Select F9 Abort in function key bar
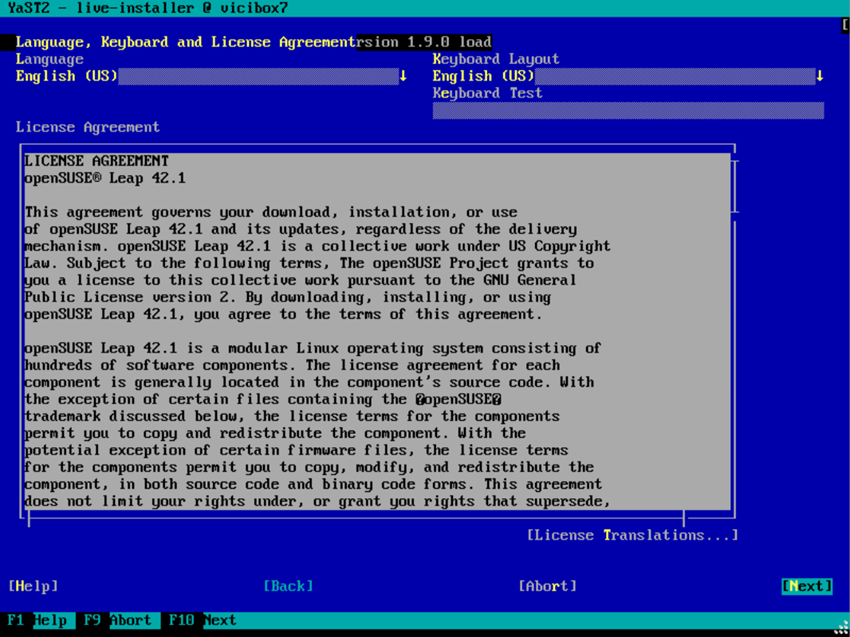The image size is (850, 637). (x=118, y=620)
